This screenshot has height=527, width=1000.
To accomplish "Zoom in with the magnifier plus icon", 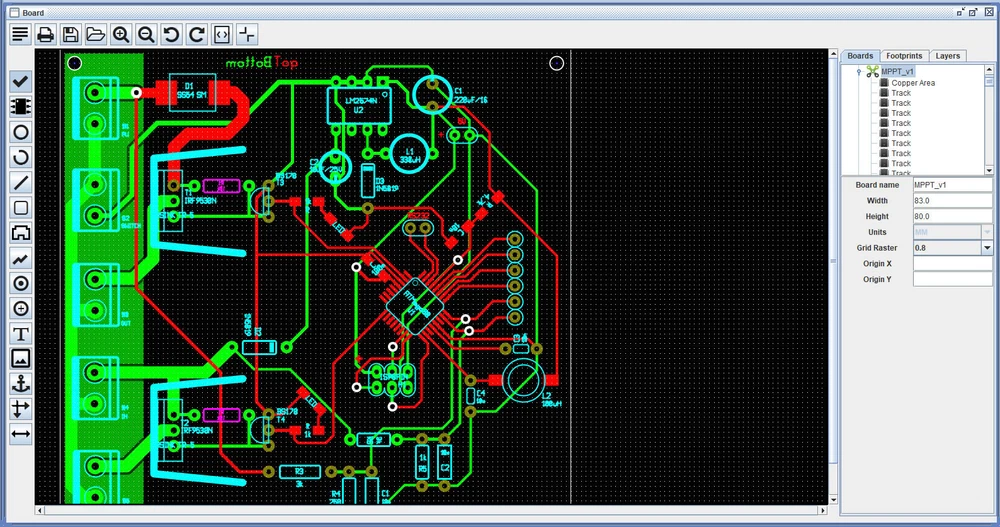I will pyautogui.click(x=121, y=35).
